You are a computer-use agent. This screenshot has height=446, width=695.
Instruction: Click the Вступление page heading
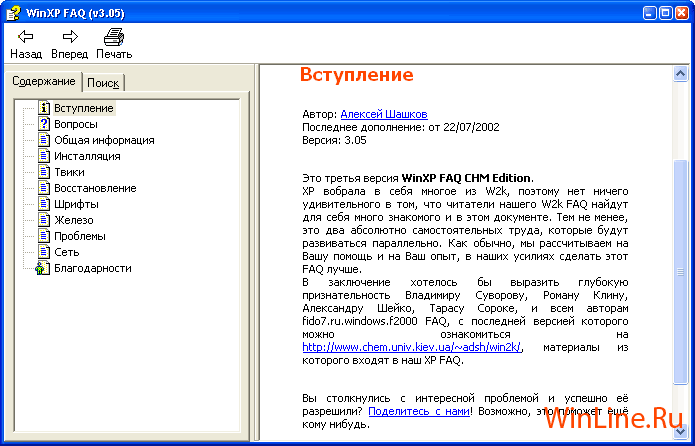tap(356, 74)
